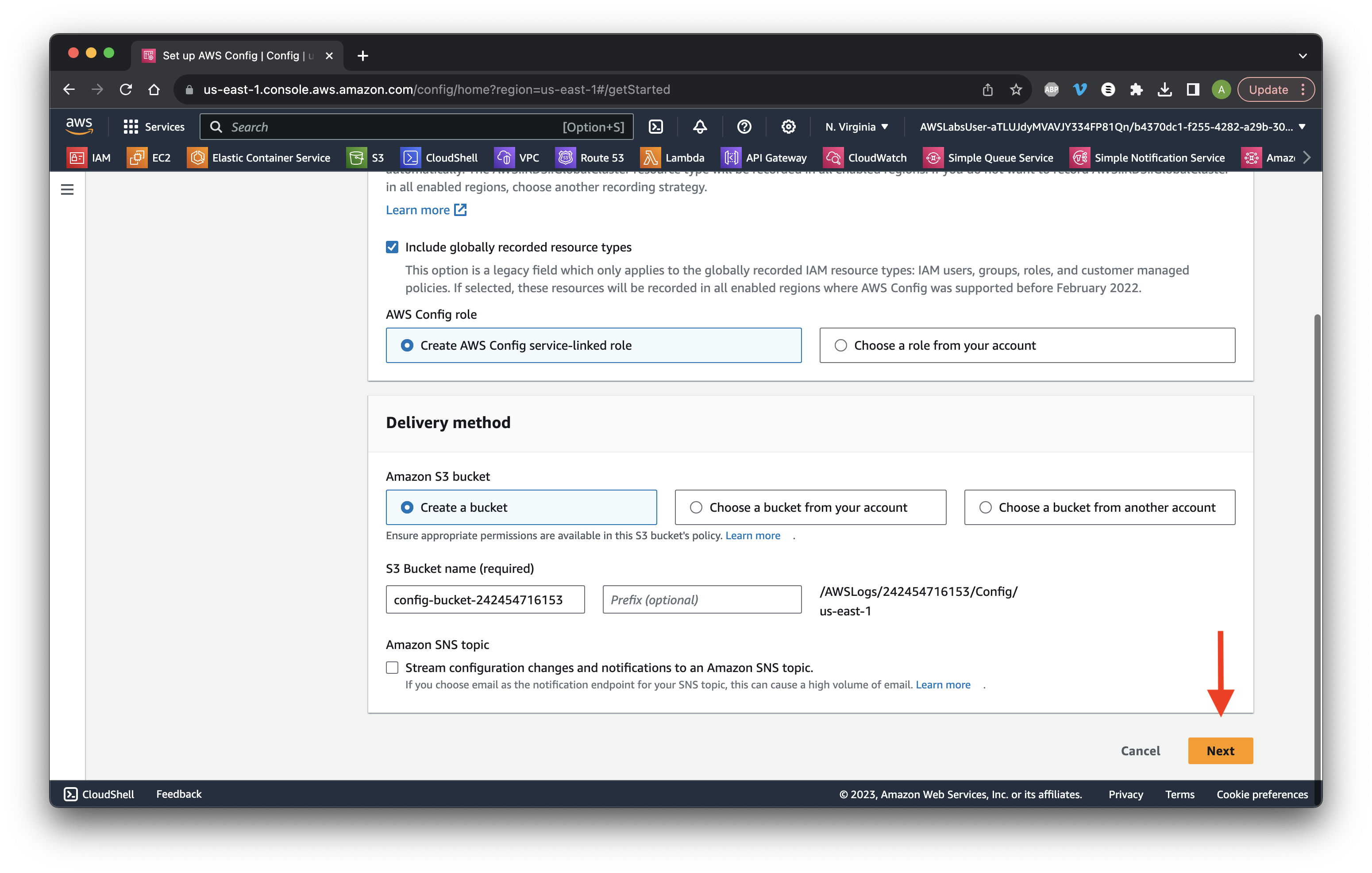Open the IAM shortcut

coord(89,158)
